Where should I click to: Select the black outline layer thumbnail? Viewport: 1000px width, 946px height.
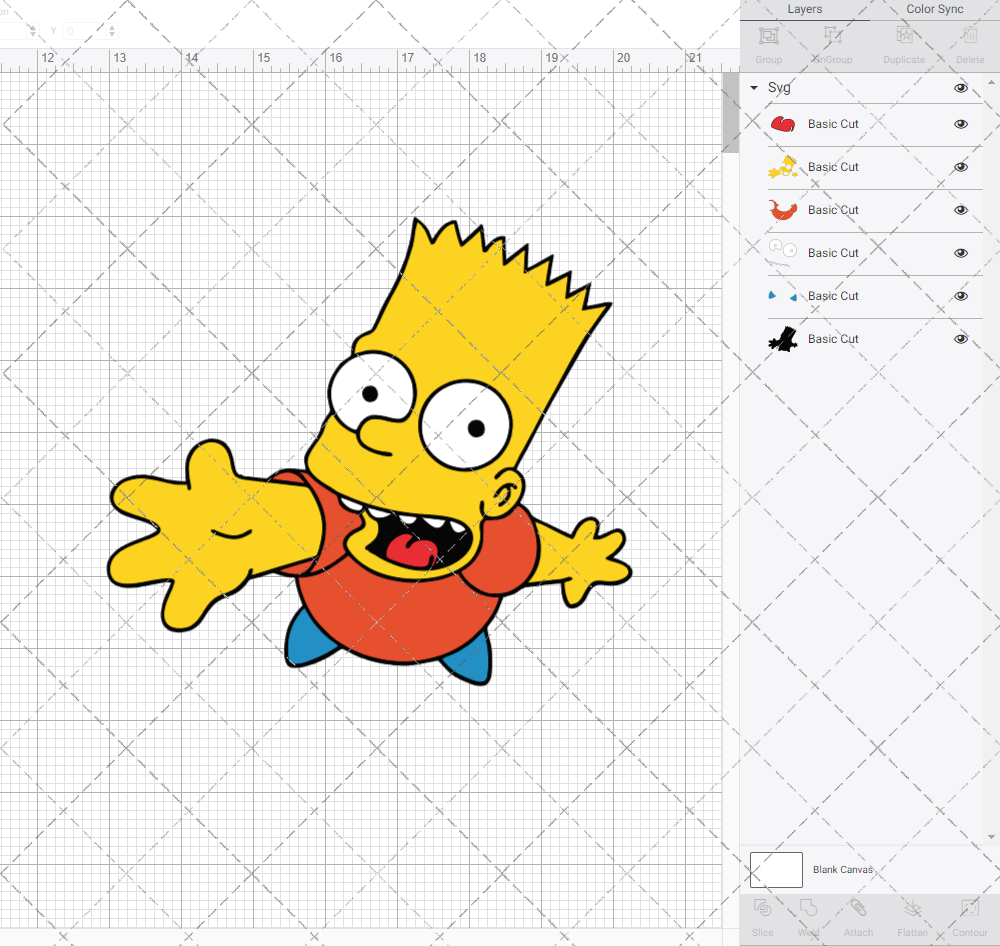click(783, 339)
